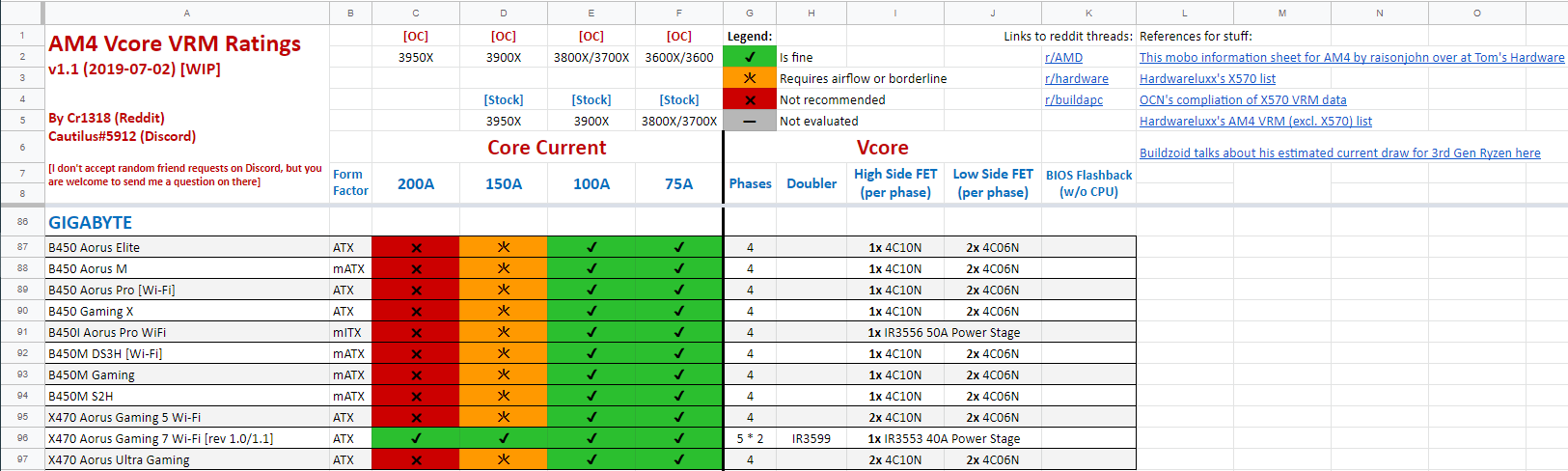Click the 'BIOS Flashback (w/o CPU)' header

(1088, 183)
